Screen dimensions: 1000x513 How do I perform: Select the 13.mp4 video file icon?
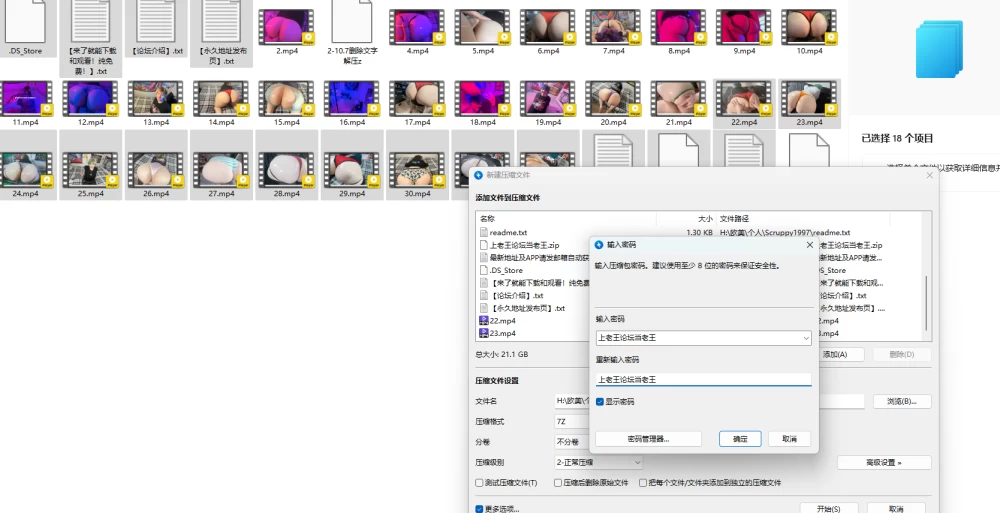156,98
